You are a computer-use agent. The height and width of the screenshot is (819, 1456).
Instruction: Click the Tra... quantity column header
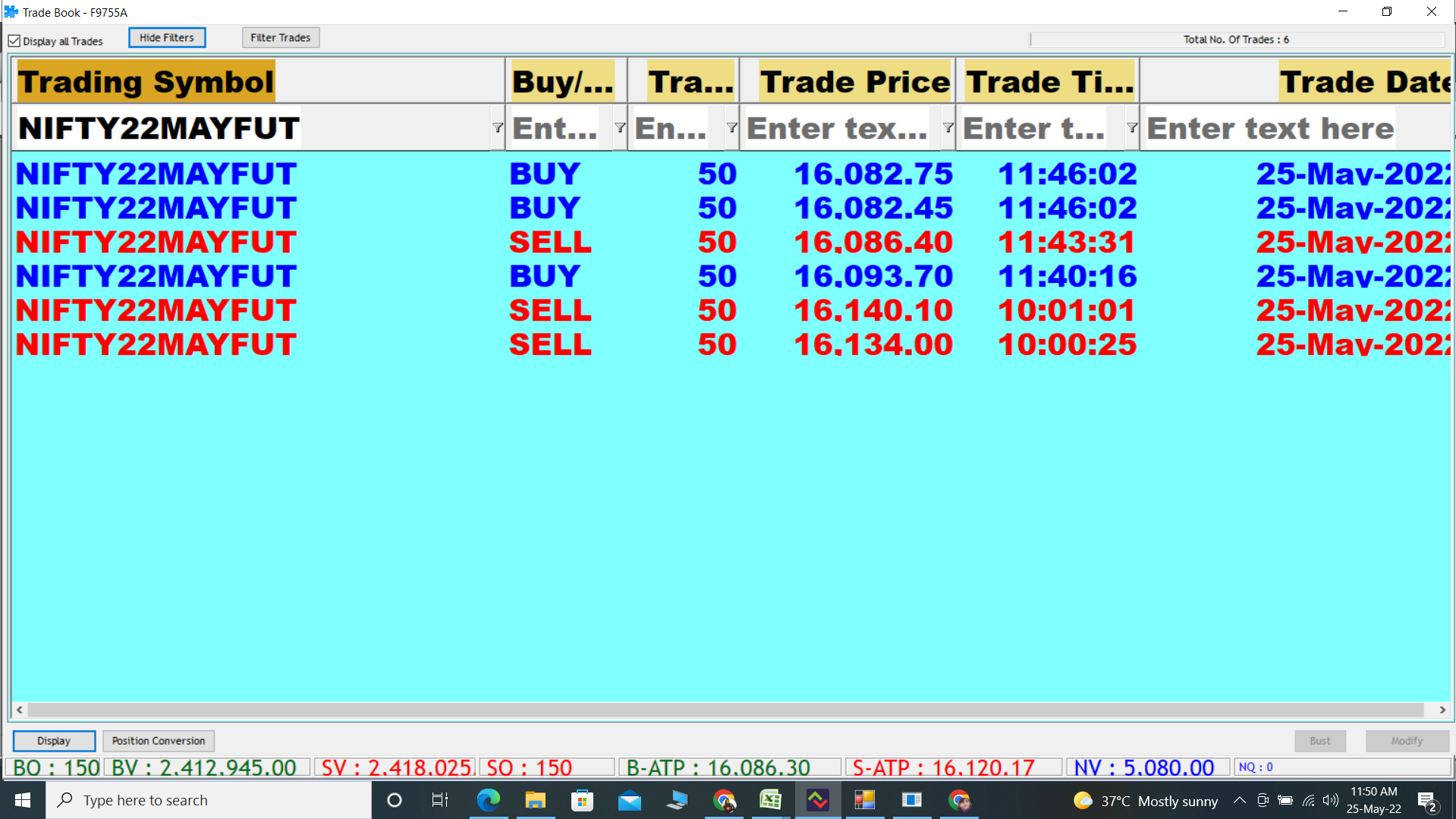(684, 81)
